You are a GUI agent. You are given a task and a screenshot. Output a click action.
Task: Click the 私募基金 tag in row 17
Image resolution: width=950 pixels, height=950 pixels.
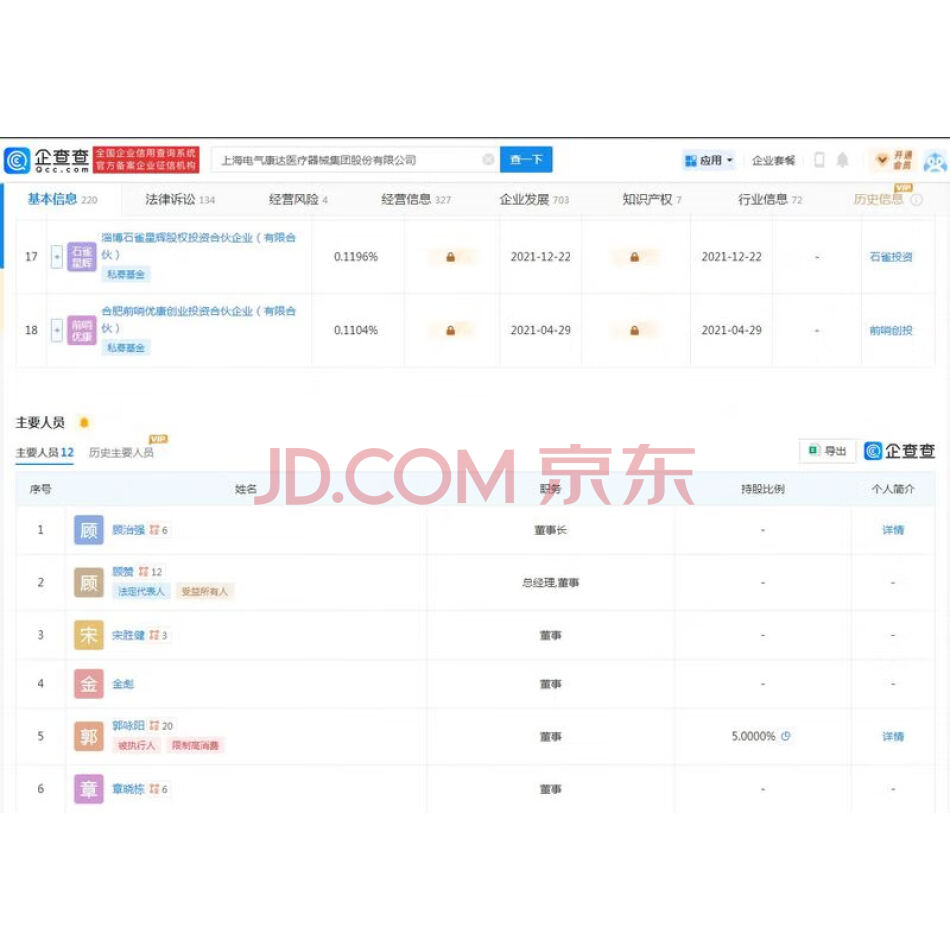click(x=125, y=274)
